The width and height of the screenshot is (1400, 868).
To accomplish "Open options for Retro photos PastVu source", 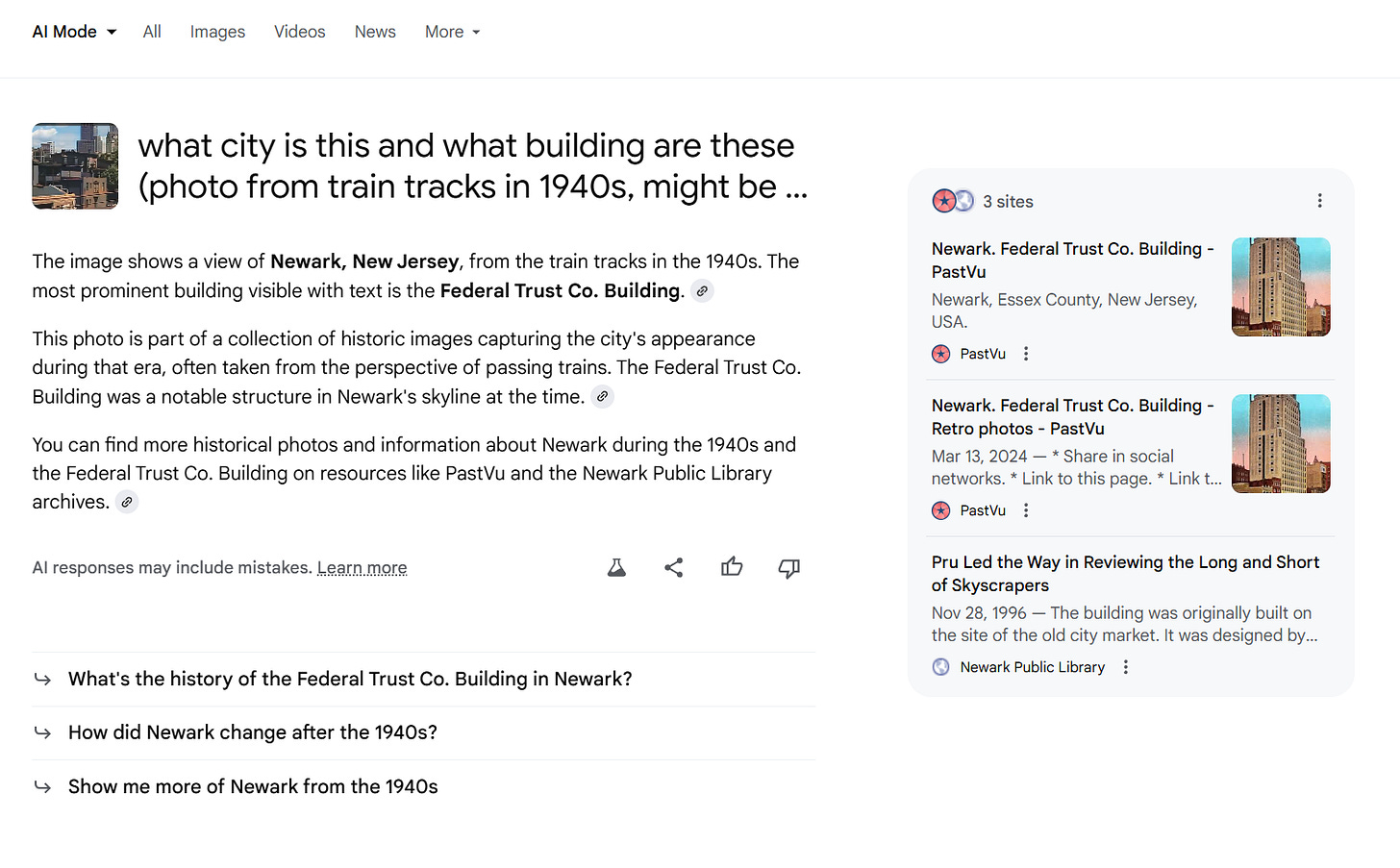I will pyautogui.click(x=1026, y=510).
